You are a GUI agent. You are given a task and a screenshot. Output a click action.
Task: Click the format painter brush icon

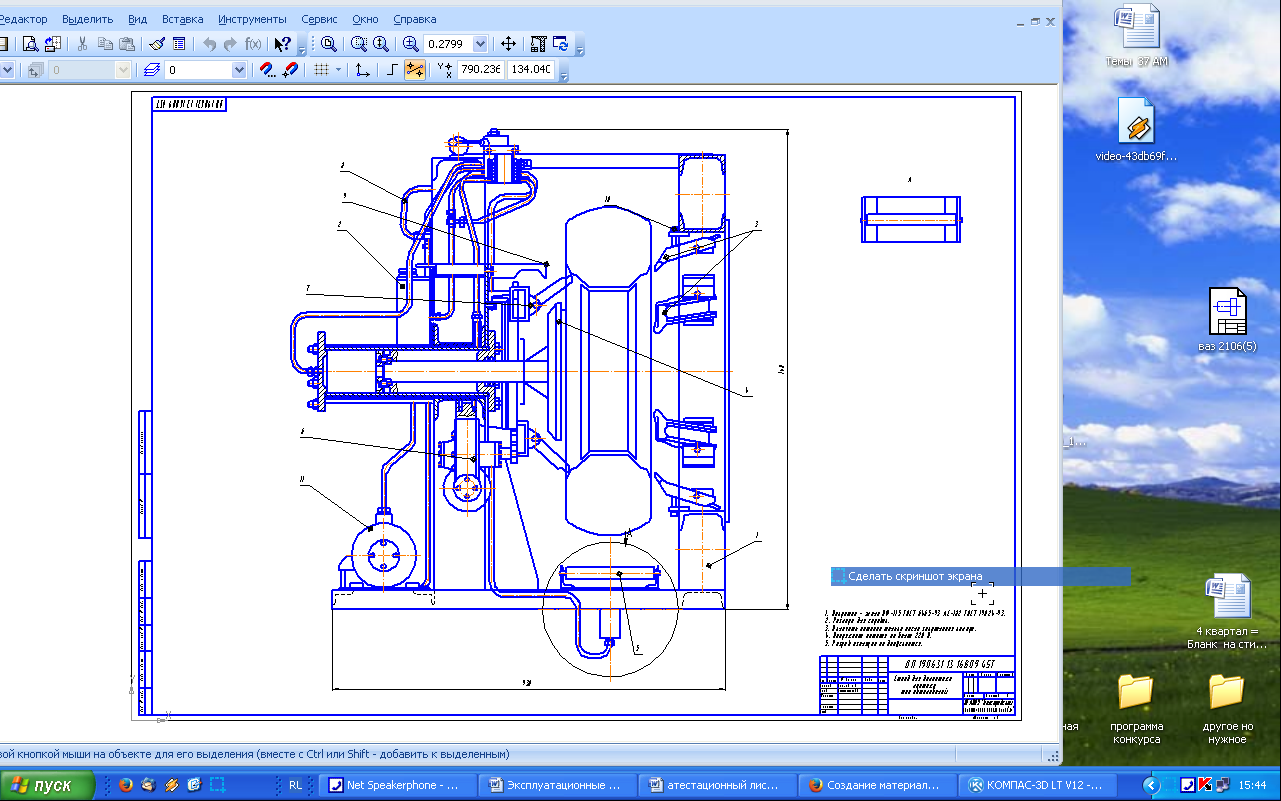click(x=157, y=44)
